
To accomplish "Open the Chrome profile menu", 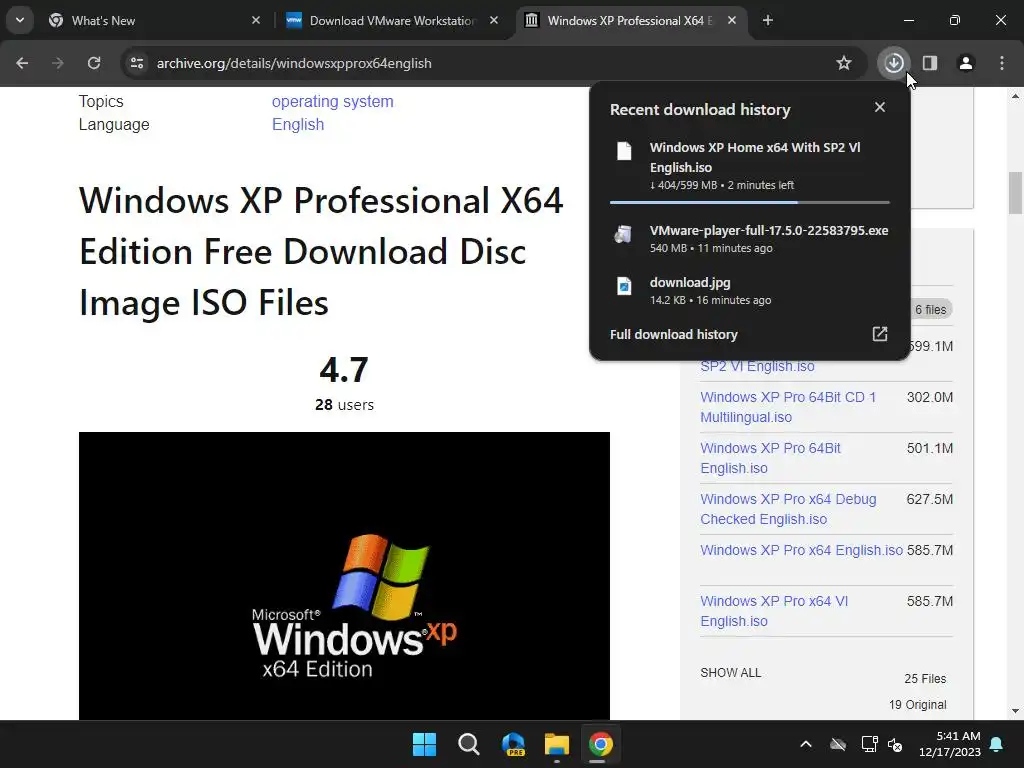I will 966,63.
